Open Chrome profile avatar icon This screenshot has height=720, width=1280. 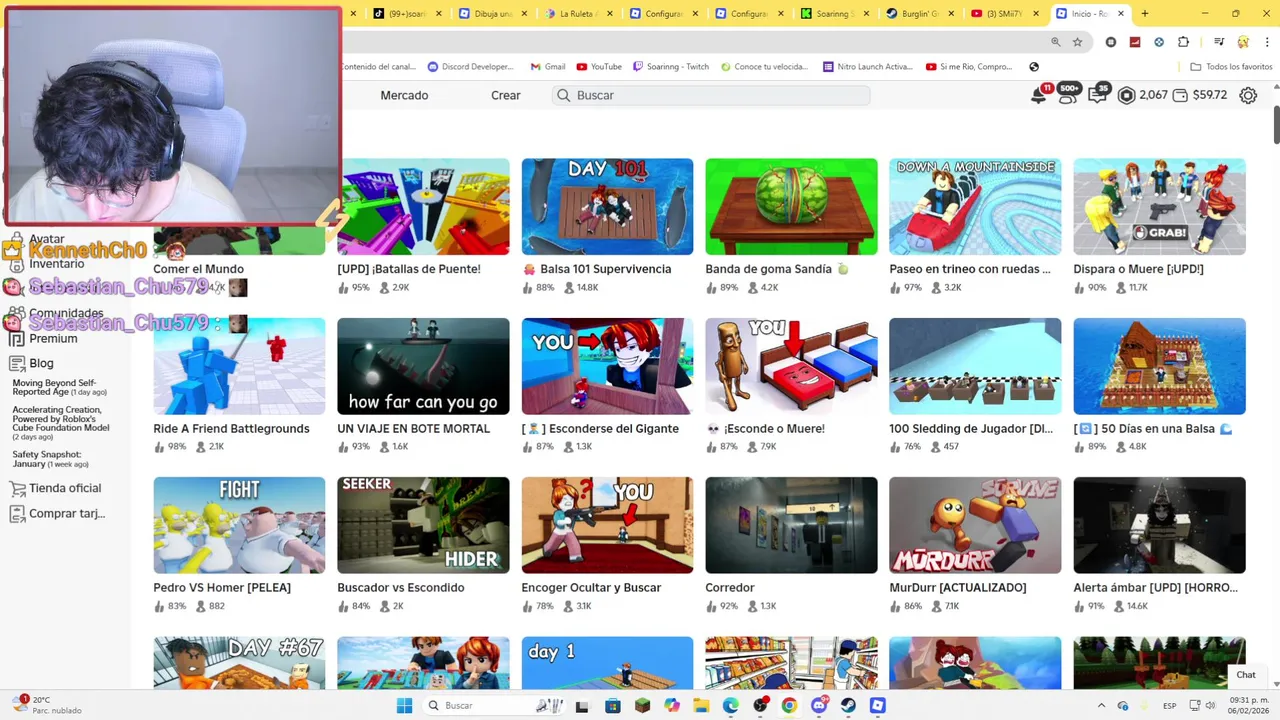click(1243, 42)
